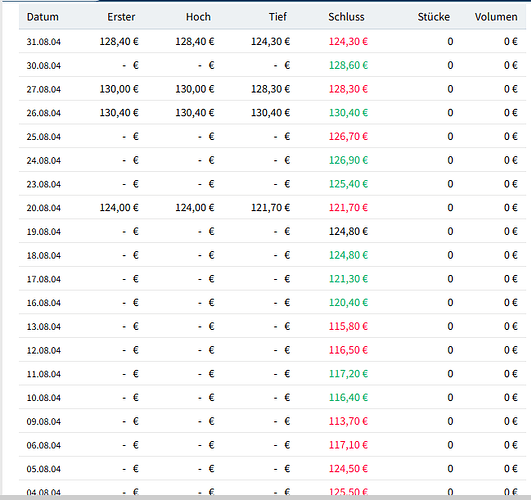Viewport: 531px width, 500px height.
Task: Select the 11.08.04 date cell
Action: 44,374
